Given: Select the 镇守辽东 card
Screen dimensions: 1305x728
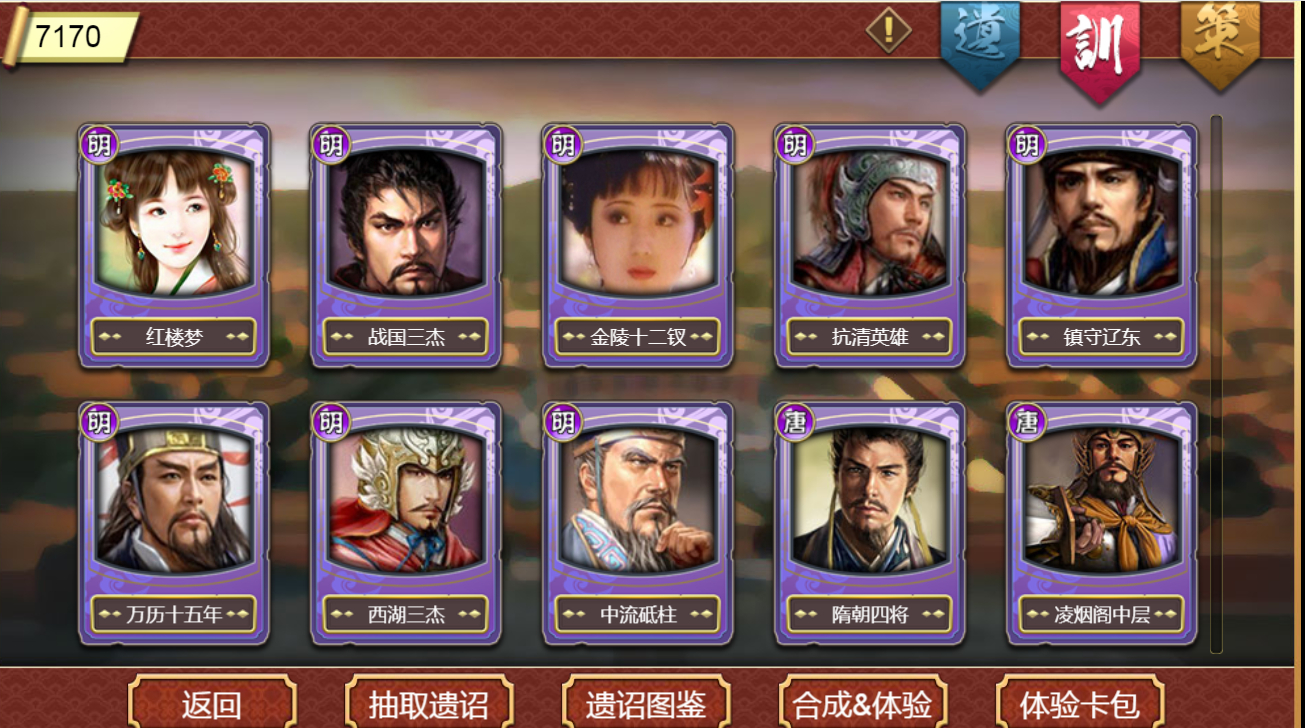Looking at the screenshot, I should 1102,246.
